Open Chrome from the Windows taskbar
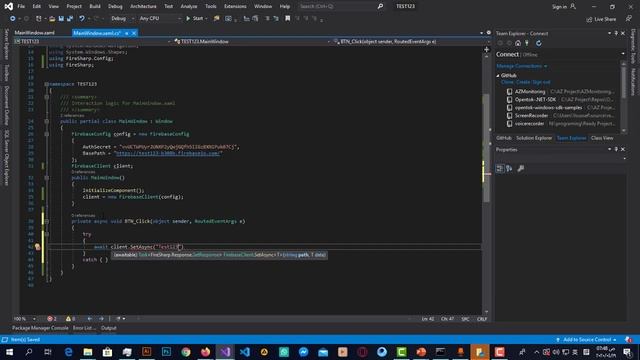This screenshot has height=360, width=640. (x=186, y=352)
